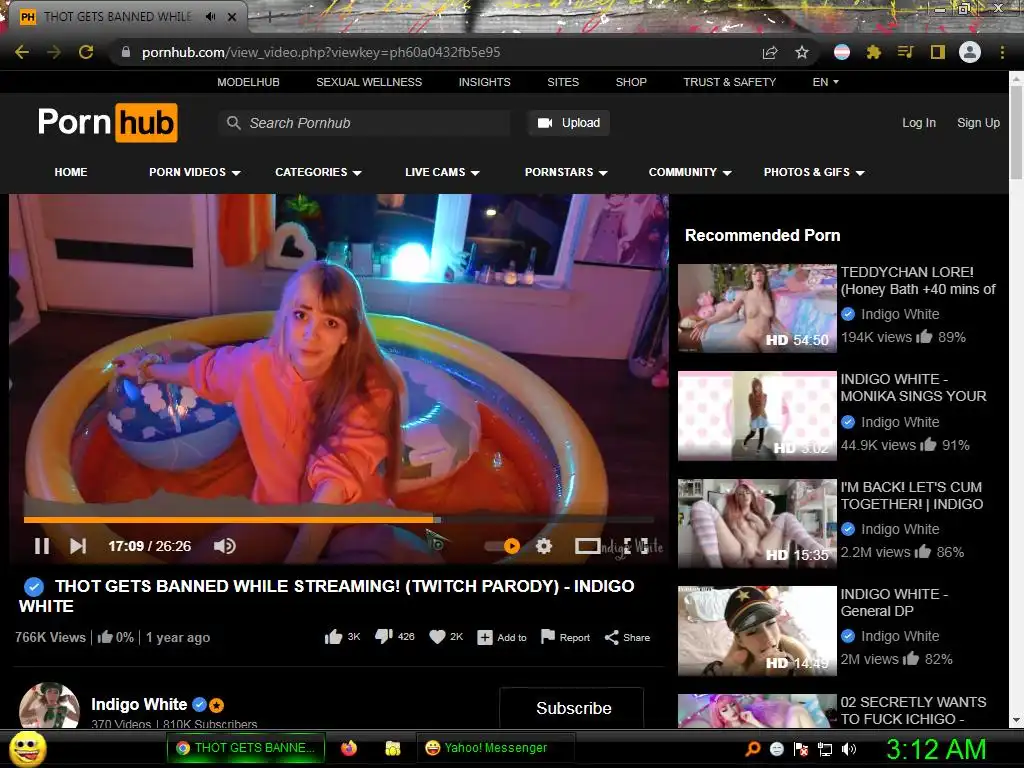Expand the CATEGORIES dropdown
This screenshot has width=1024, height=768.
point(318,172)
